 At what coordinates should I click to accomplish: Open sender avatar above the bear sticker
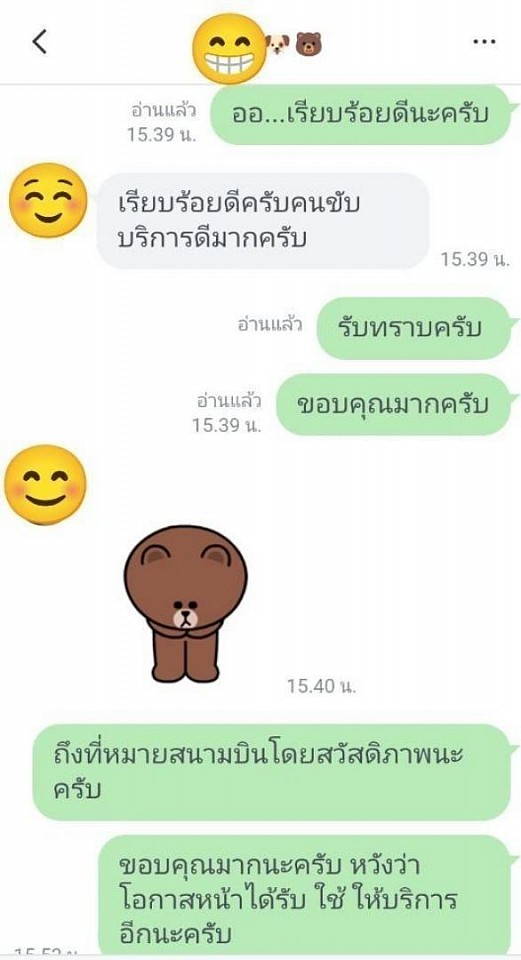[x=45, y=484]
